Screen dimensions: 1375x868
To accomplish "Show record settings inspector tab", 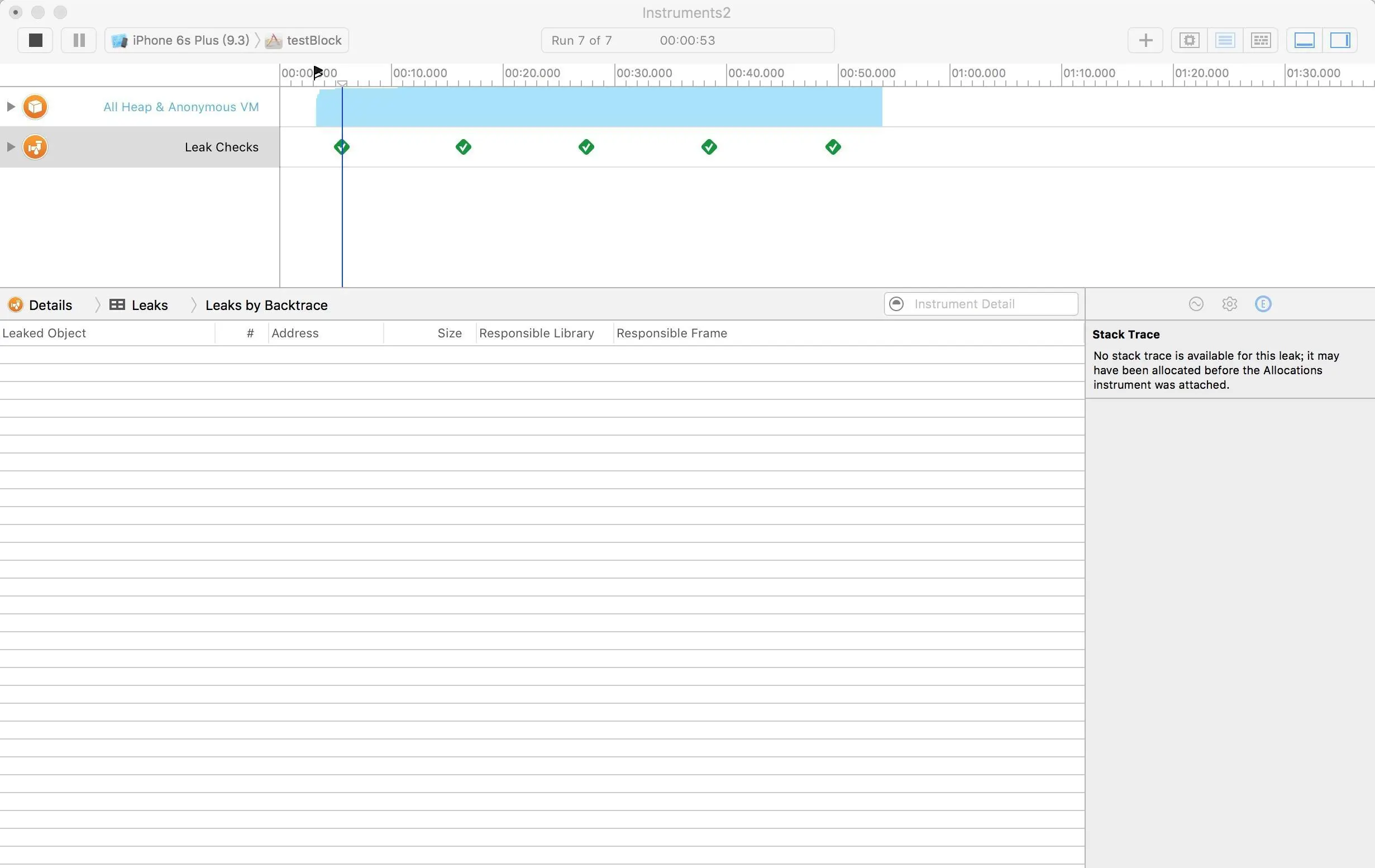I will pyautogui.click(x=1196, y=304).
